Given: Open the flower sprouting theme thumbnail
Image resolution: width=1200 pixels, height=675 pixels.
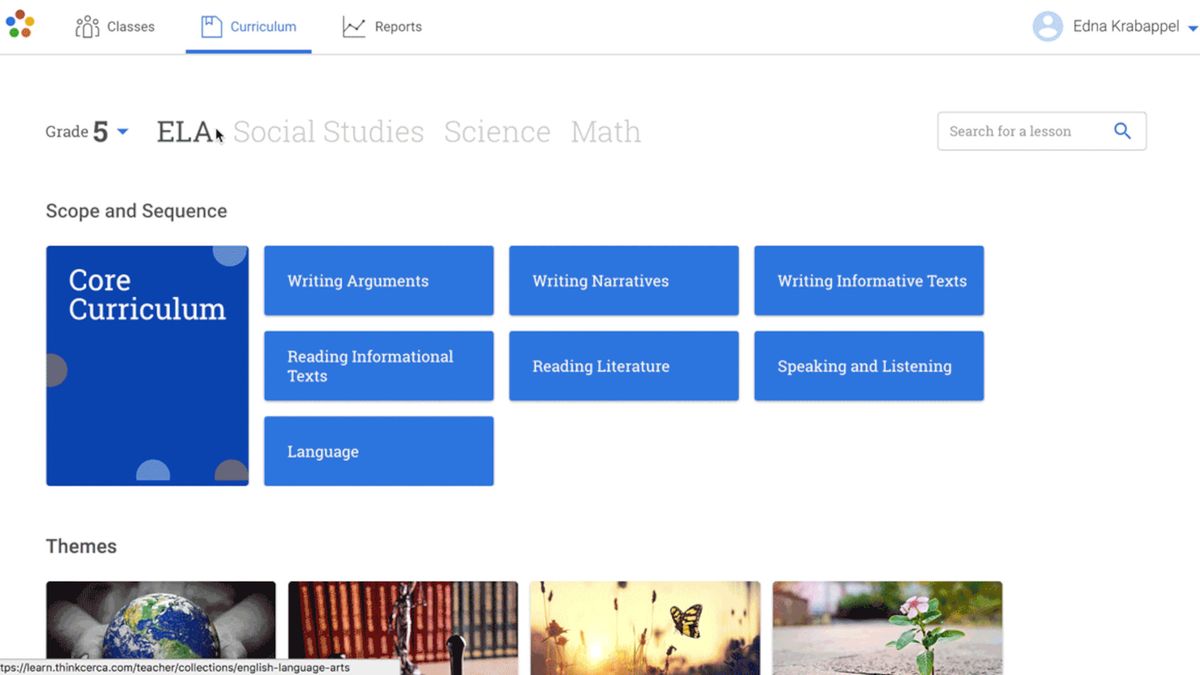Looking at the screenshot, I should tap(887, 628).
